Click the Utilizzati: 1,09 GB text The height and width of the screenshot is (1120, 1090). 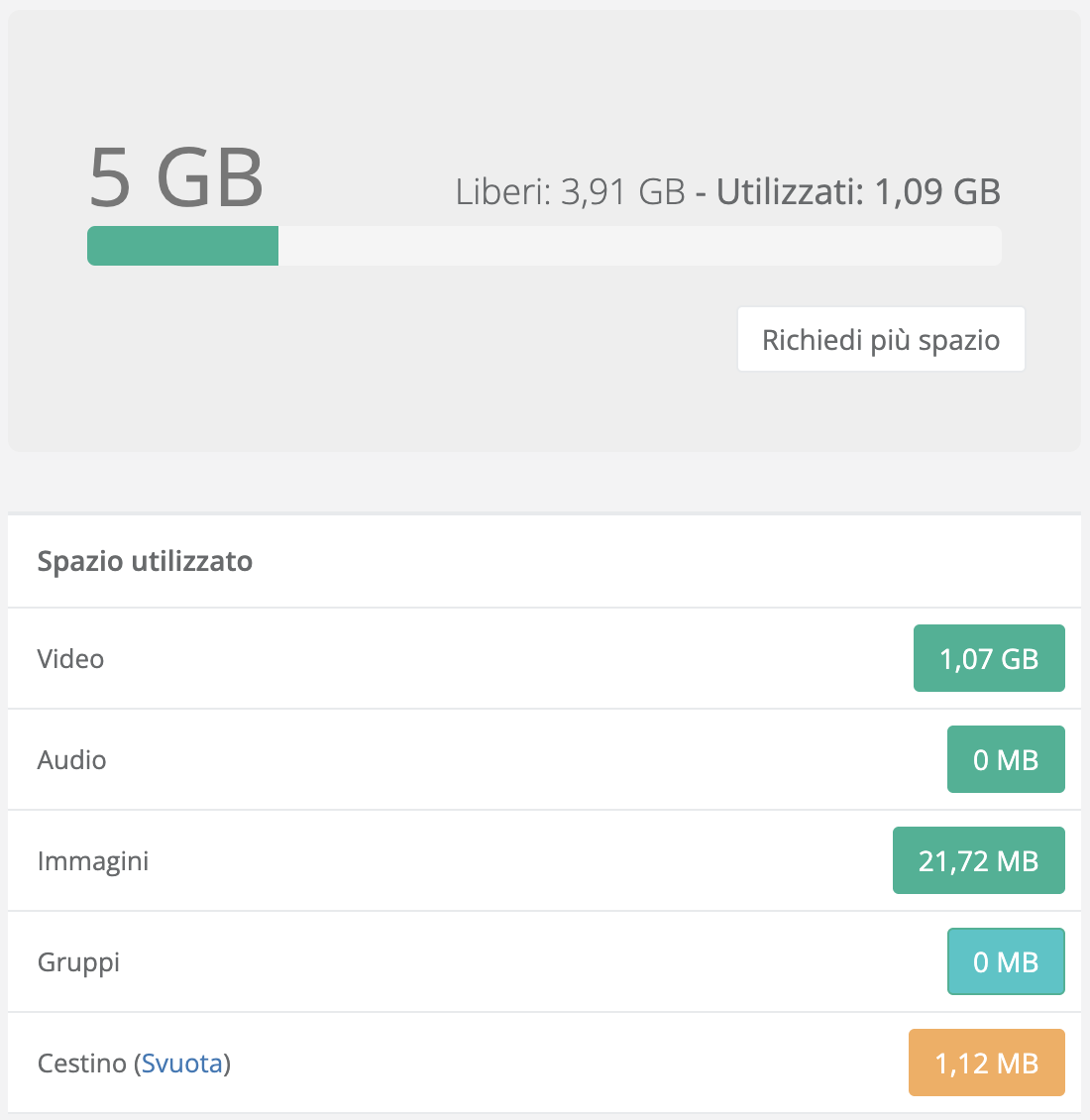[x=858, y=192]
